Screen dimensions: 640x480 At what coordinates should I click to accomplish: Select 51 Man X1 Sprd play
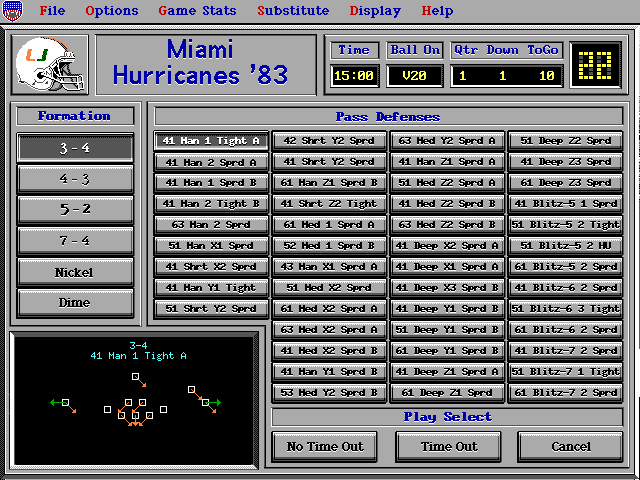pos(211,246)
